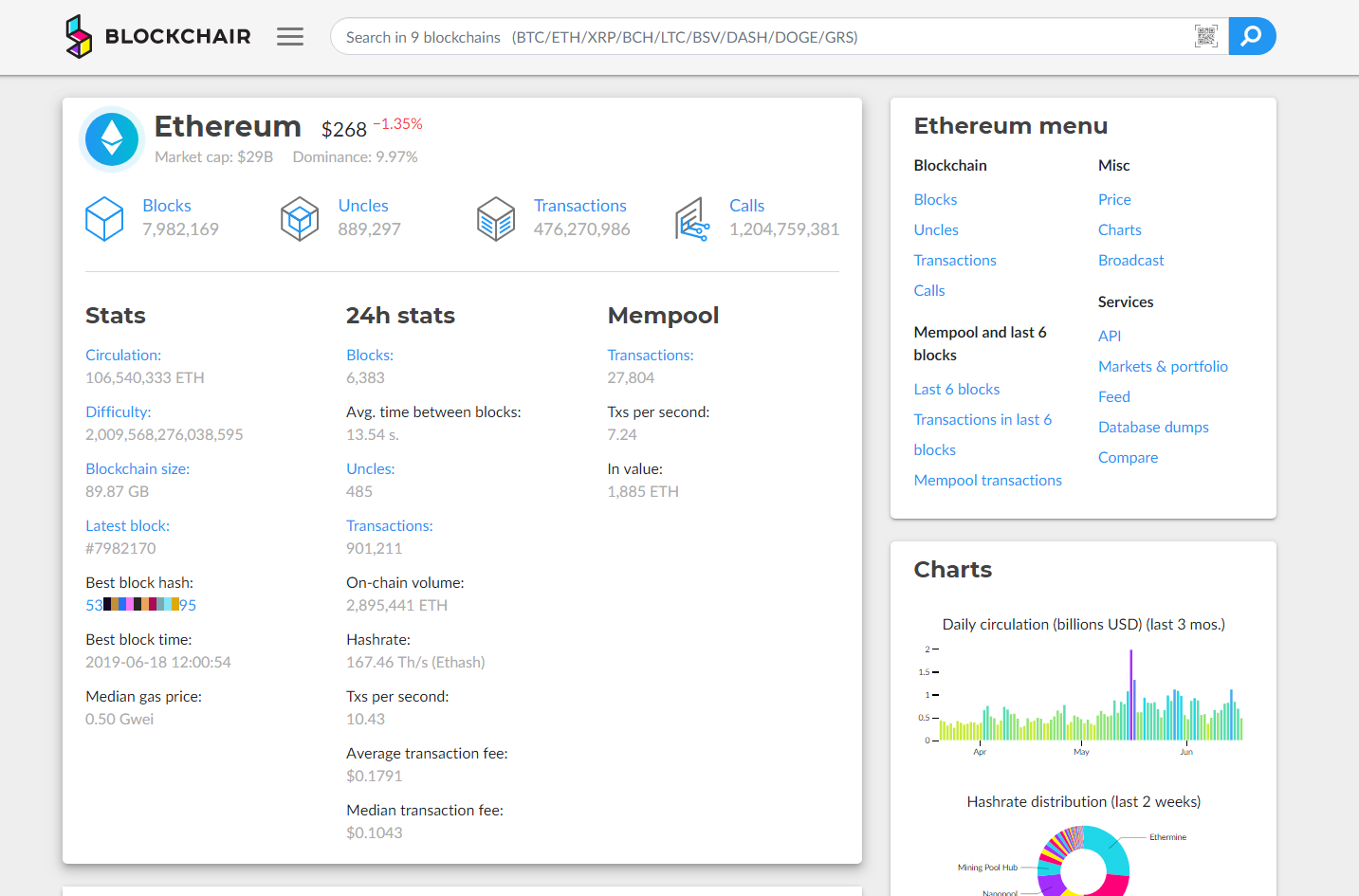This screenshot has height=896, width=1359.
Task: Click the $0.1043 median transaction fee
Action: (x=374, y=832)
